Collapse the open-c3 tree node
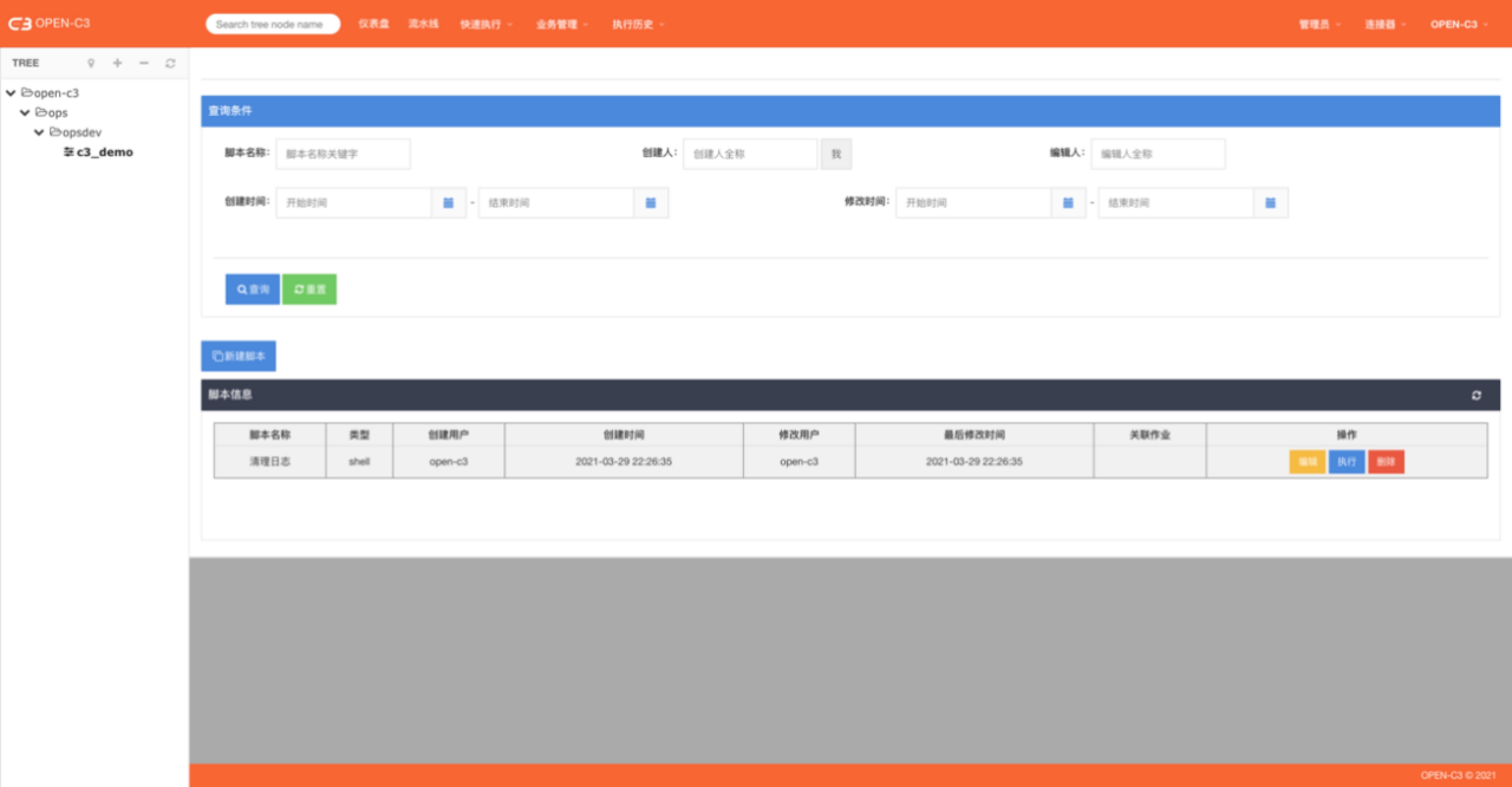The width and height of the screenshot is (1512, 787). [11, 93]
